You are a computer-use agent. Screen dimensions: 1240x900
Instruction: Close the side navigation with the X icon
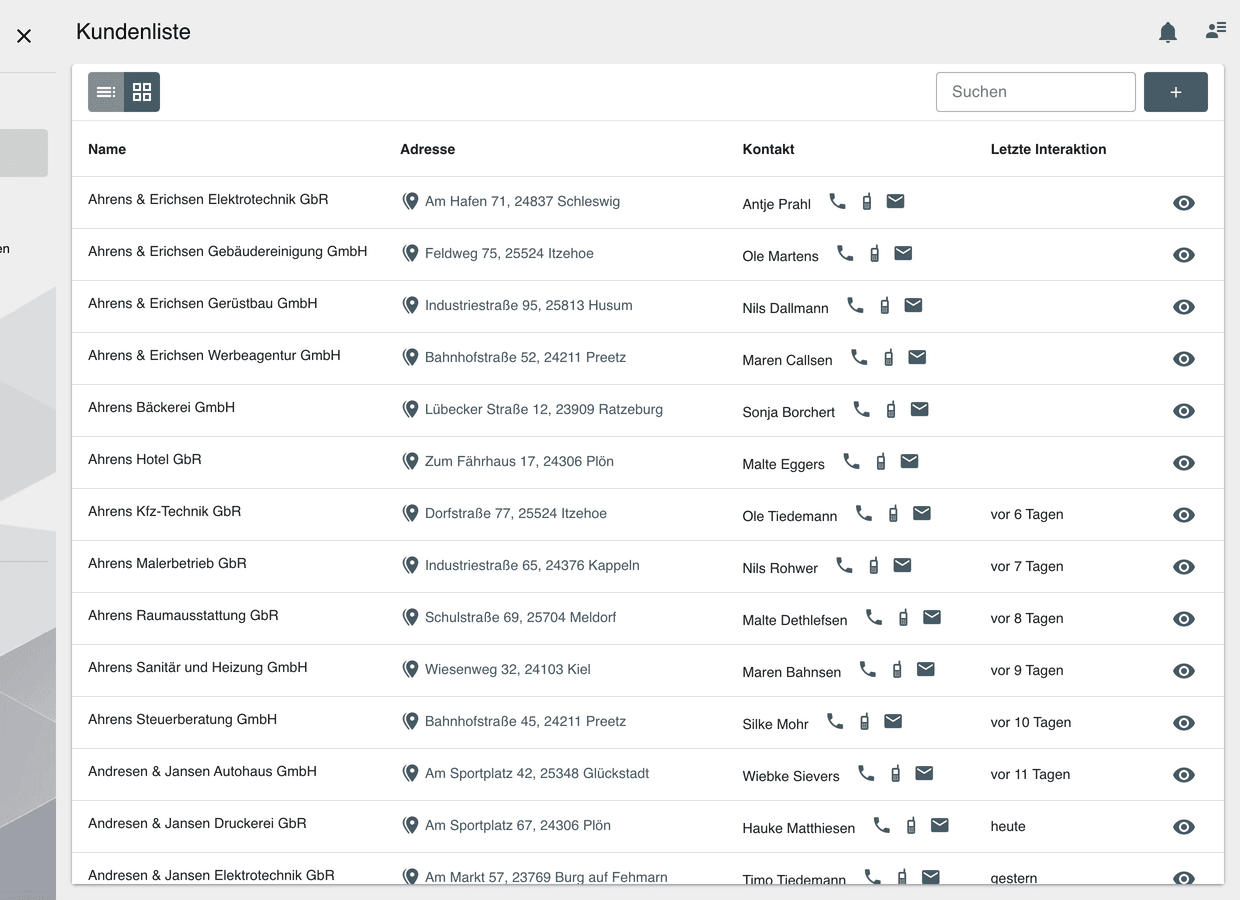[24, 36]
